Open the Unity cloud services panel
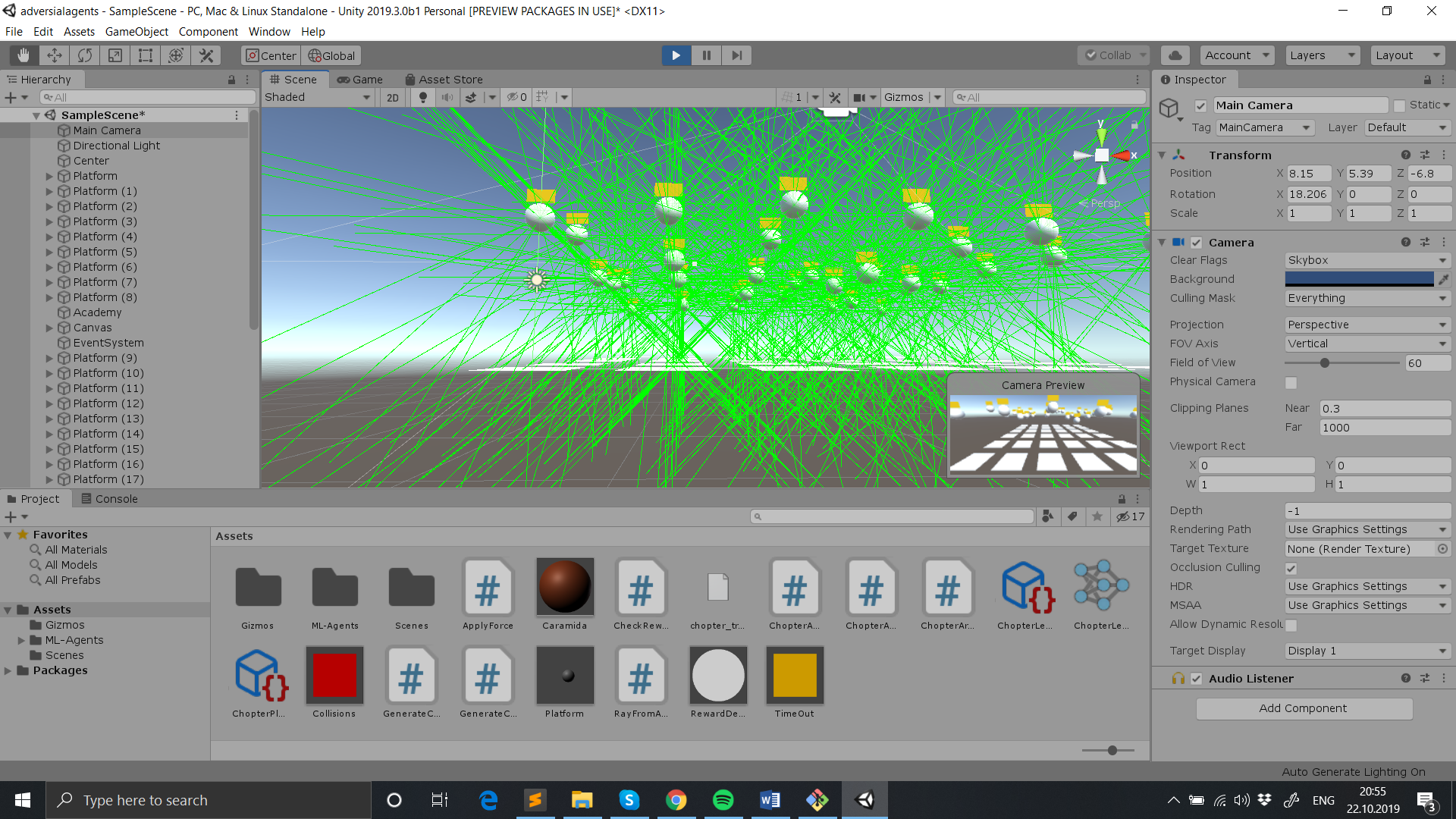Viewport: 1456px width, 819px height. (x=1175, y=55)
